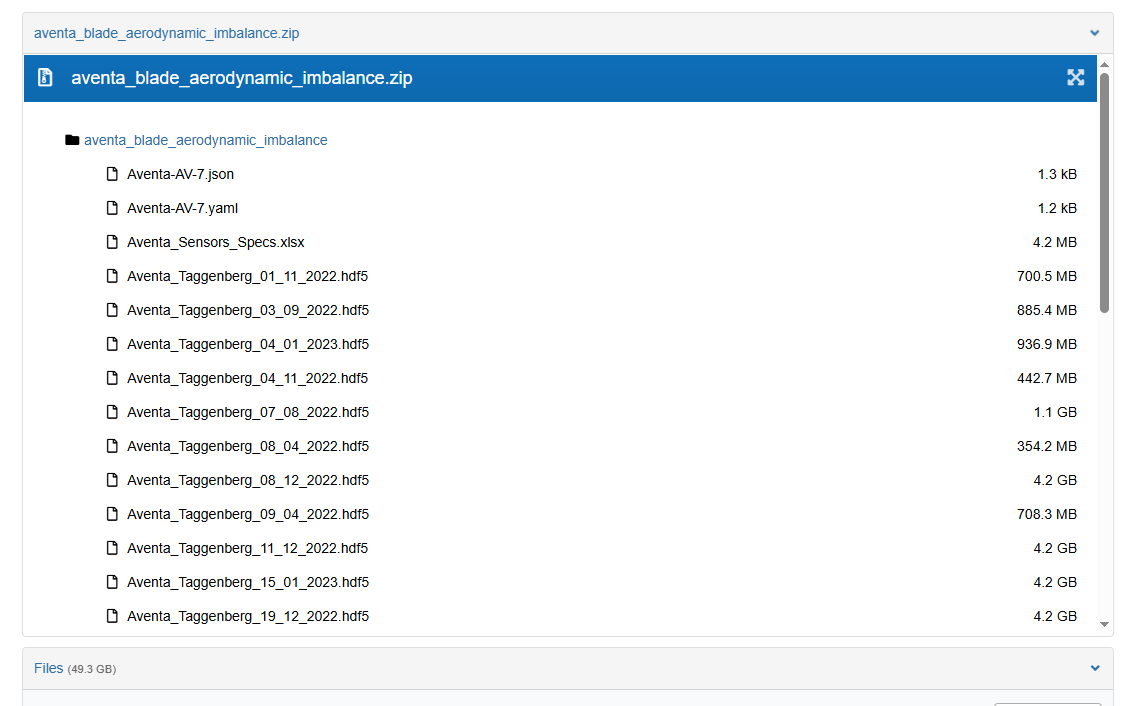The image size is (1129, 706).
Task: Click the zip archive icon in blue header
Action: (x=45, y=78)
